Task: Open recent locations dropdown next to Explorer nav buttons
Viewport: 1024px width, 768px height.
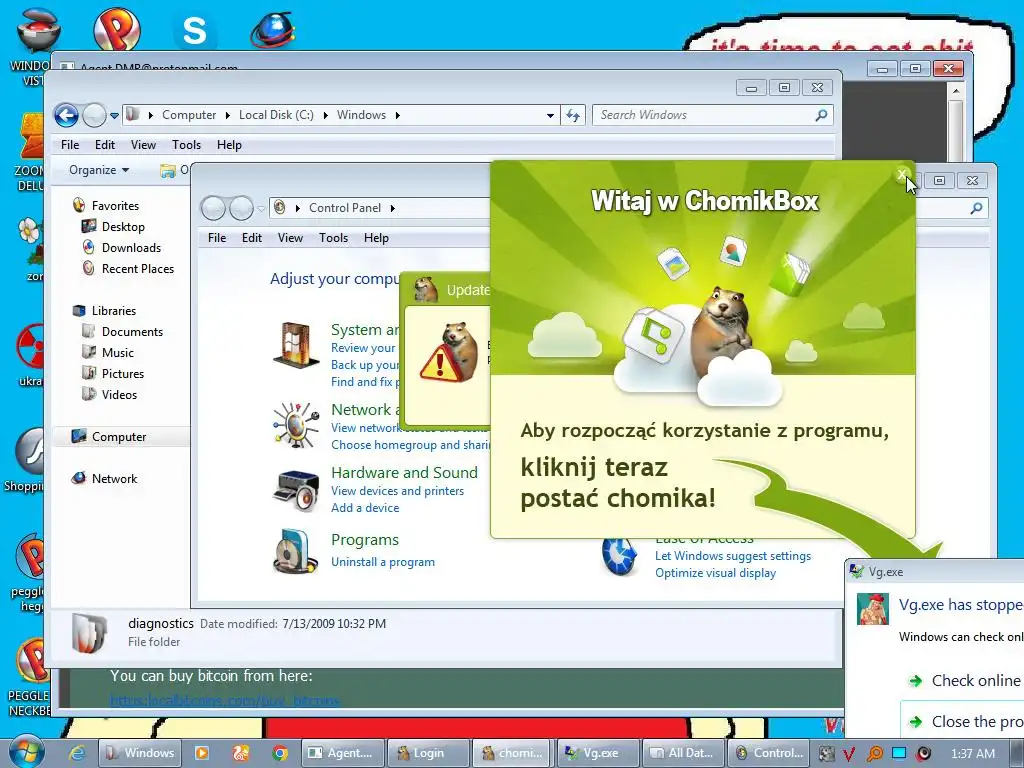Action: tap(114, 116)
